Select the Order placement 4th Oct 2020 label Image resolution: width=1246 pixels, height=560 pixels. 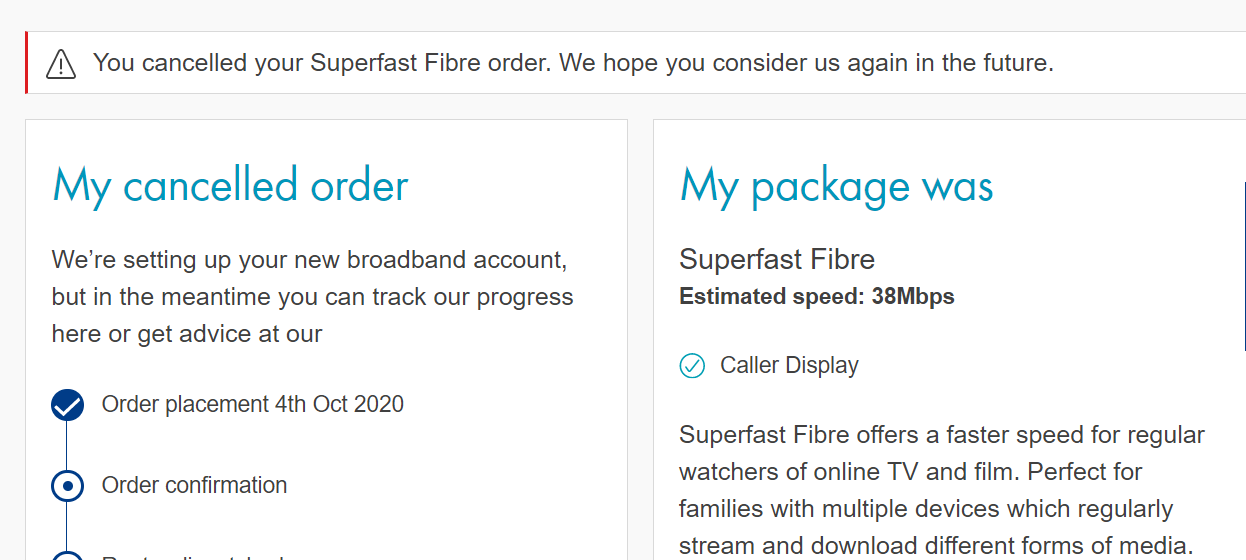[x=253, y=404]
